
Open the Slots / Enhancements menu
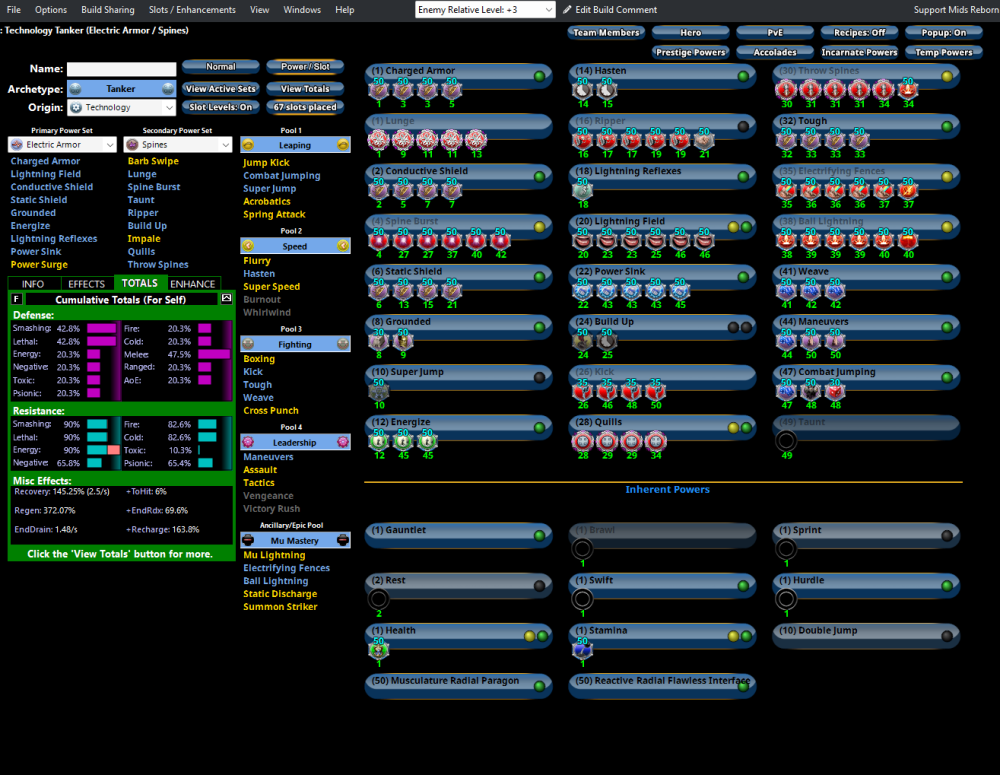(x=190, y=9)
